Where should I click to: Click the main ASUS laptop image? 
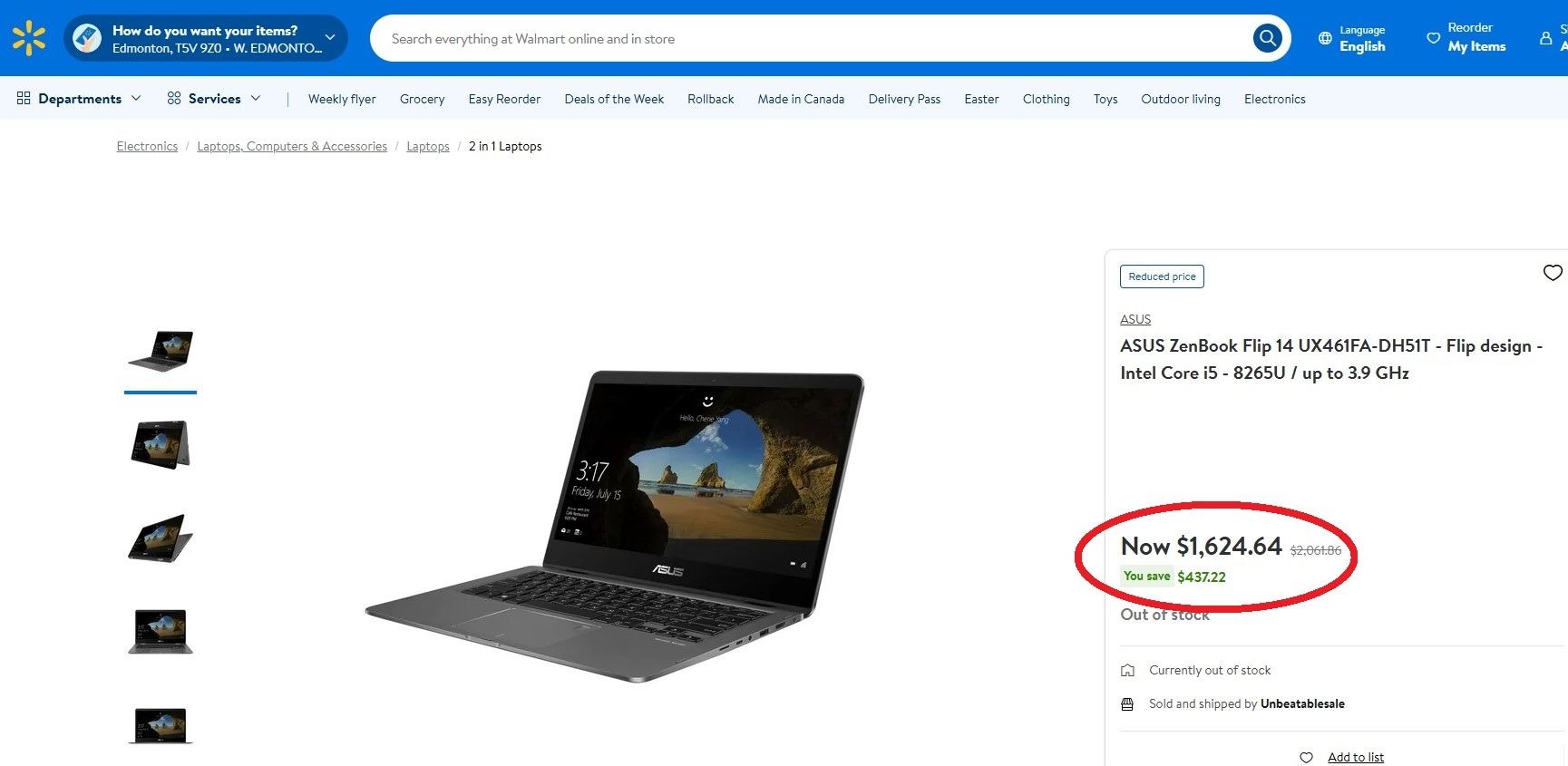(x=615, y=526)
